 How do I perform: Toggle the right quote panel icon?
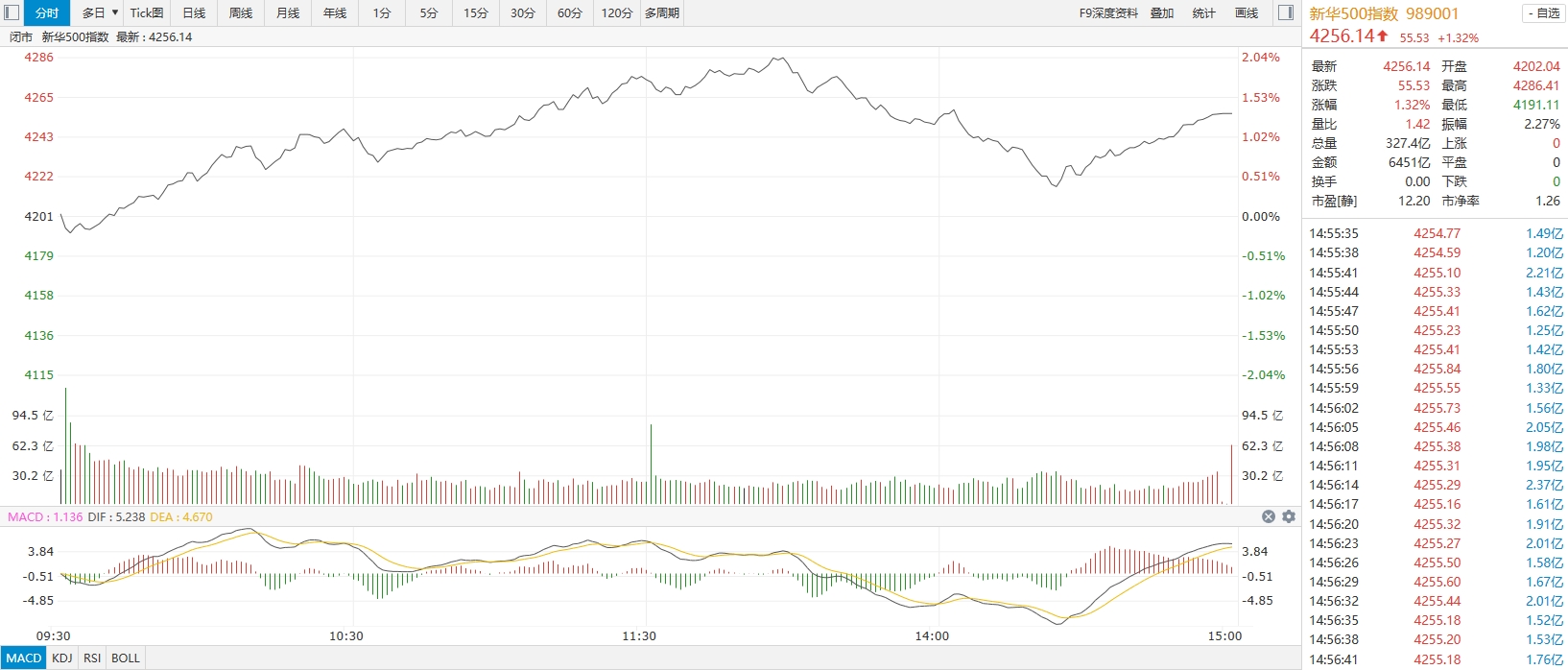[x=1286, y=12]
